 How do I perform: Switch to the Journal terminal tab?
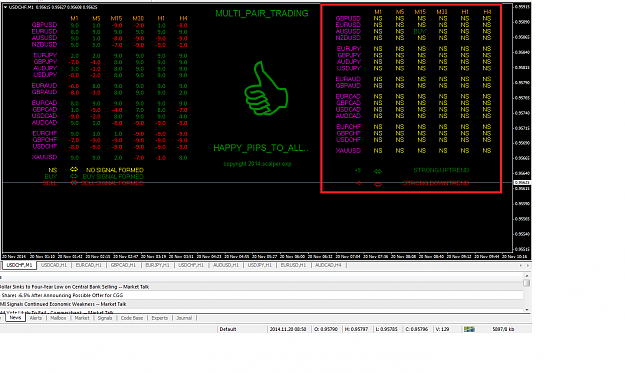tap(184, 318)
